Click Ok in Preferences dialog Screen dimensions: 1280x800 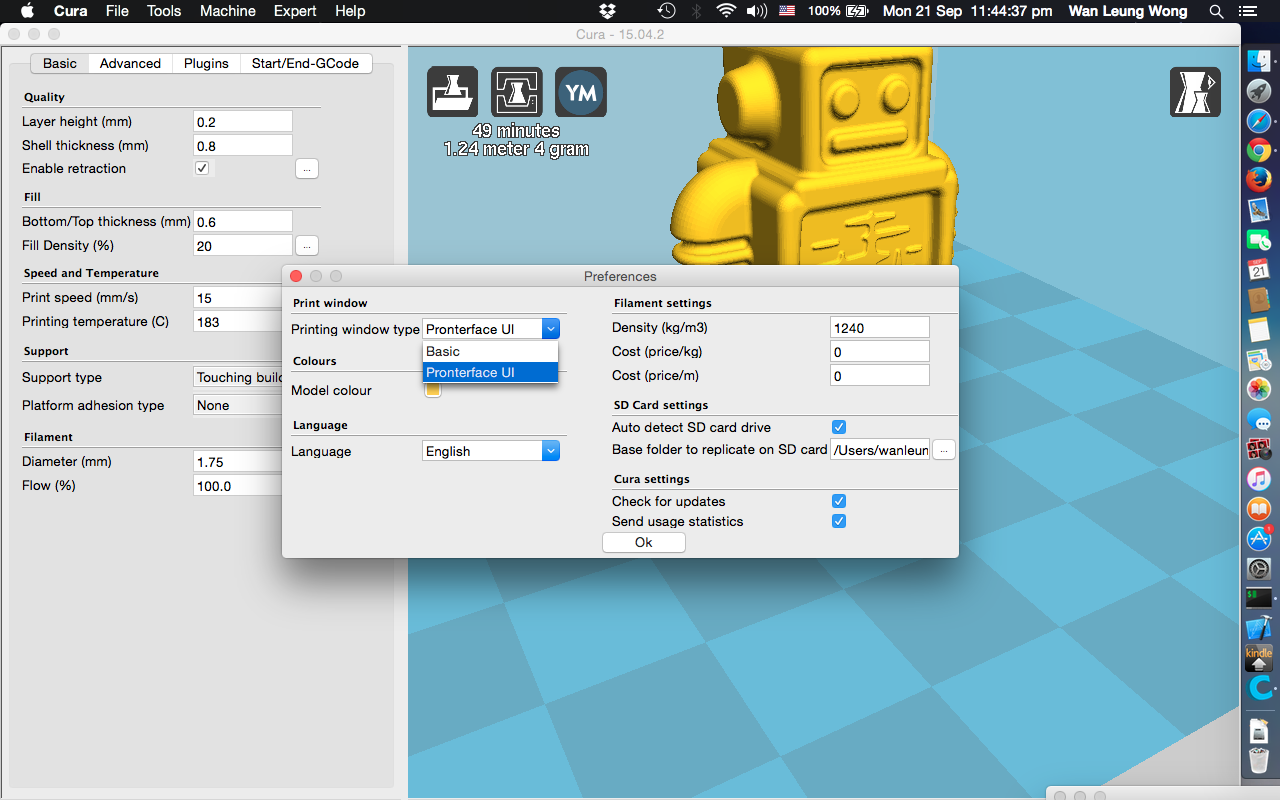(x=644, y=542)
